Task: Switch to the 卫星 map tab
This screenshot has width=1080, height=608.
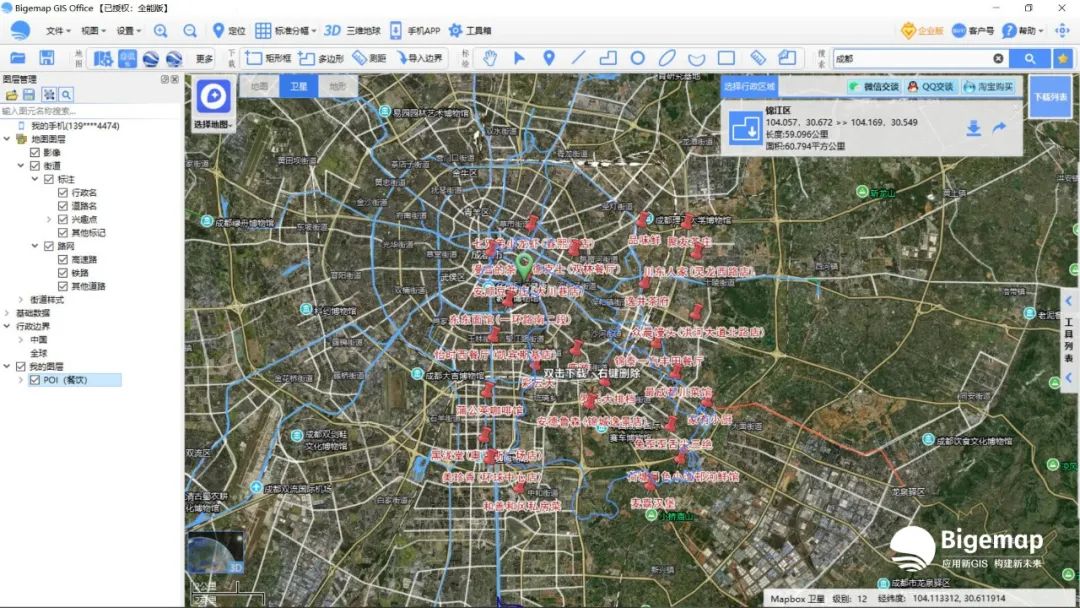Action: click(x=298, y=86)
